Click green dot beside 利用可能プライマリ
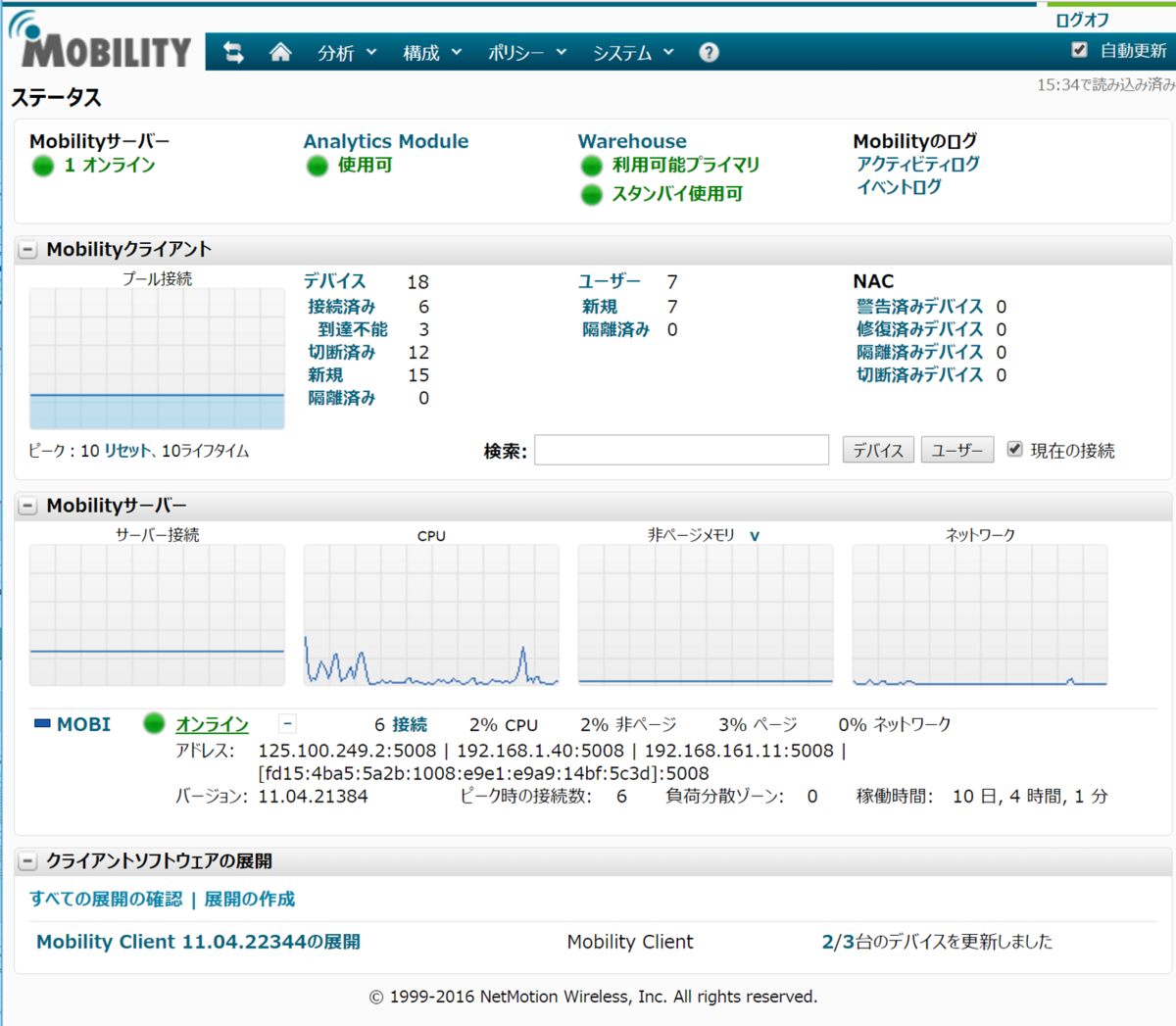Viewport: 1176px width, 1026px height. tap(591, 166)
